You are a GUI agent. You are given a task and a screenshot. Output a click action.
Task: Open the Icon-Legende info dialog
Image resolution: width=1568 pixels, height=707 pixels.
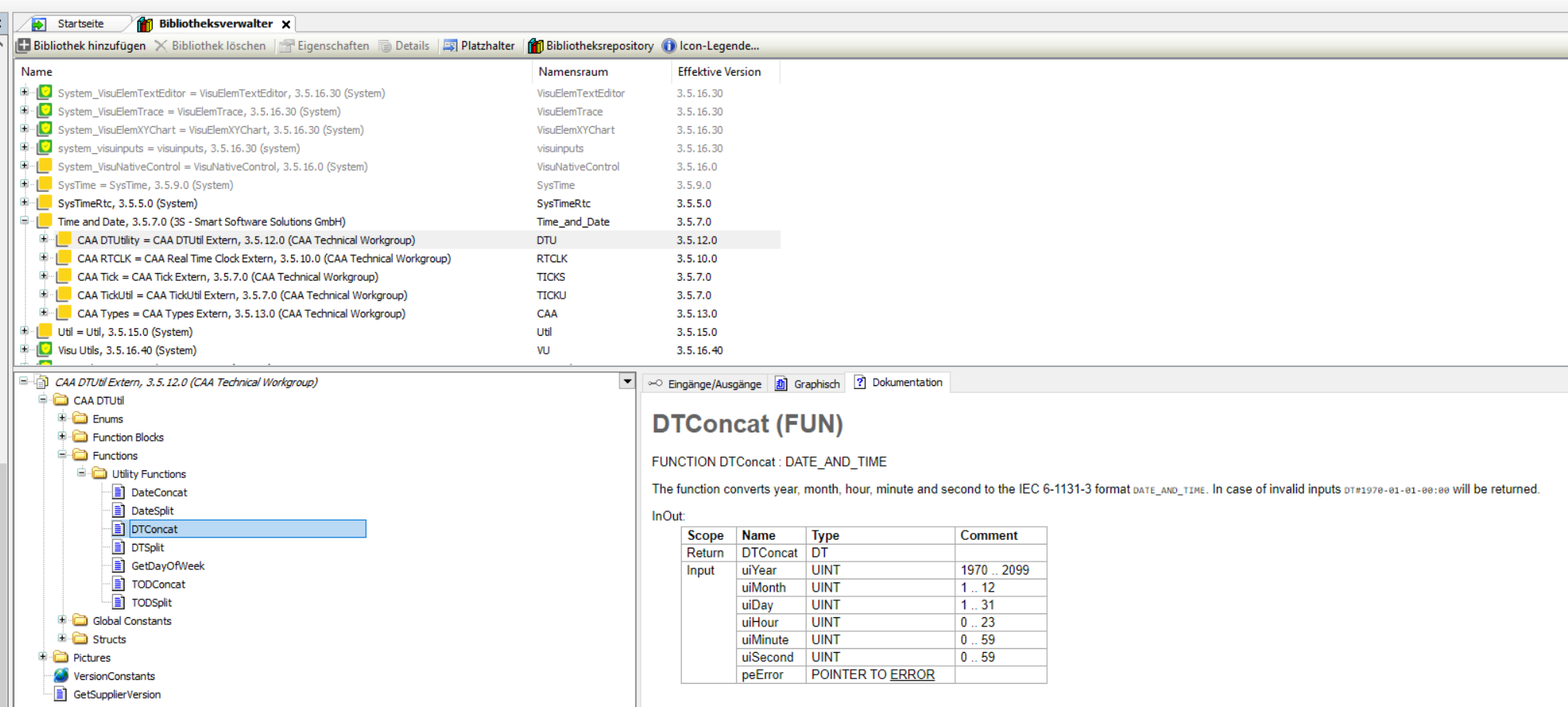click(710, 46)
